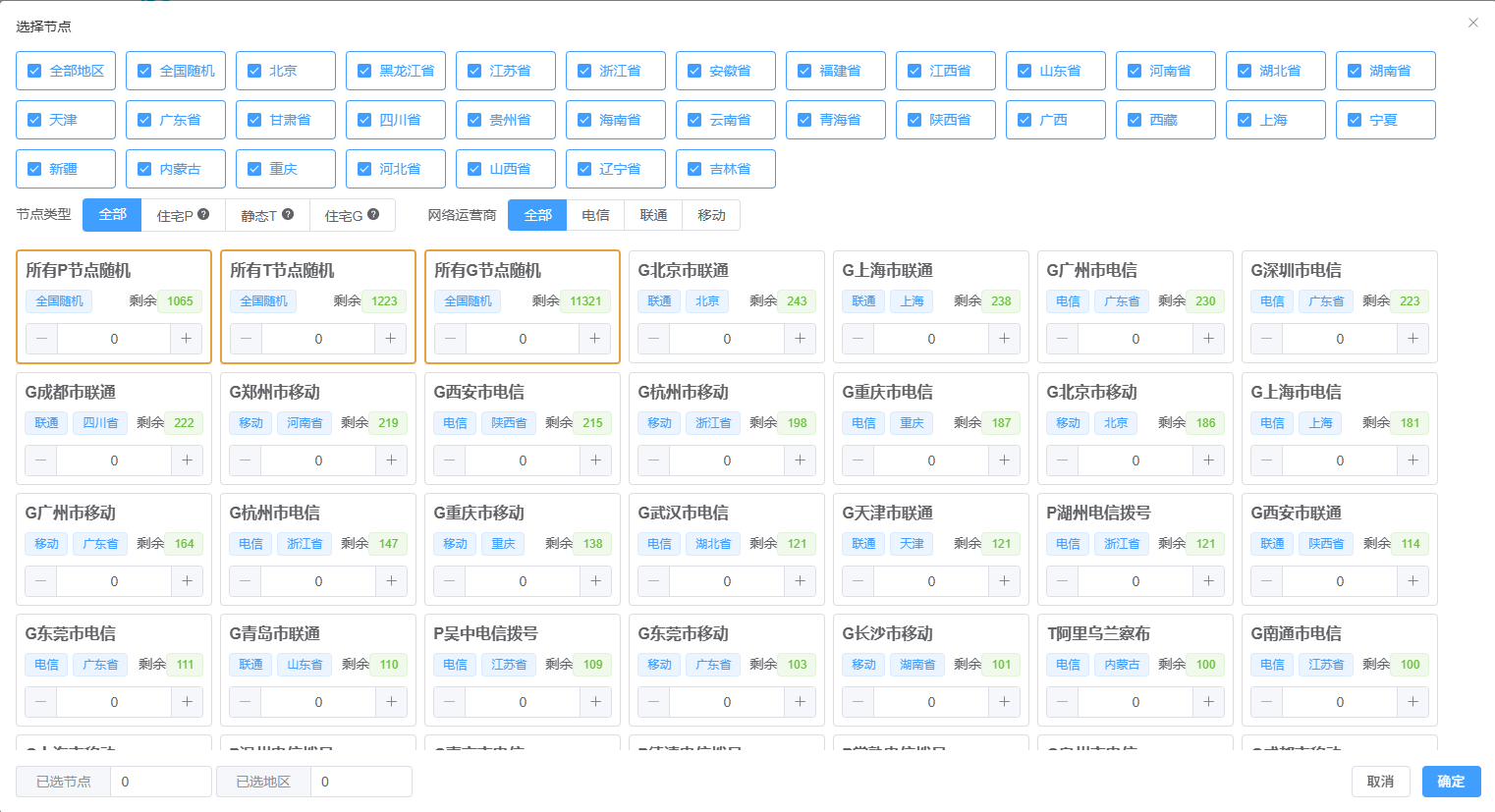Click the plus icon on 所有P节点随机 card
Screen dimensions: 1495x812
187,339
